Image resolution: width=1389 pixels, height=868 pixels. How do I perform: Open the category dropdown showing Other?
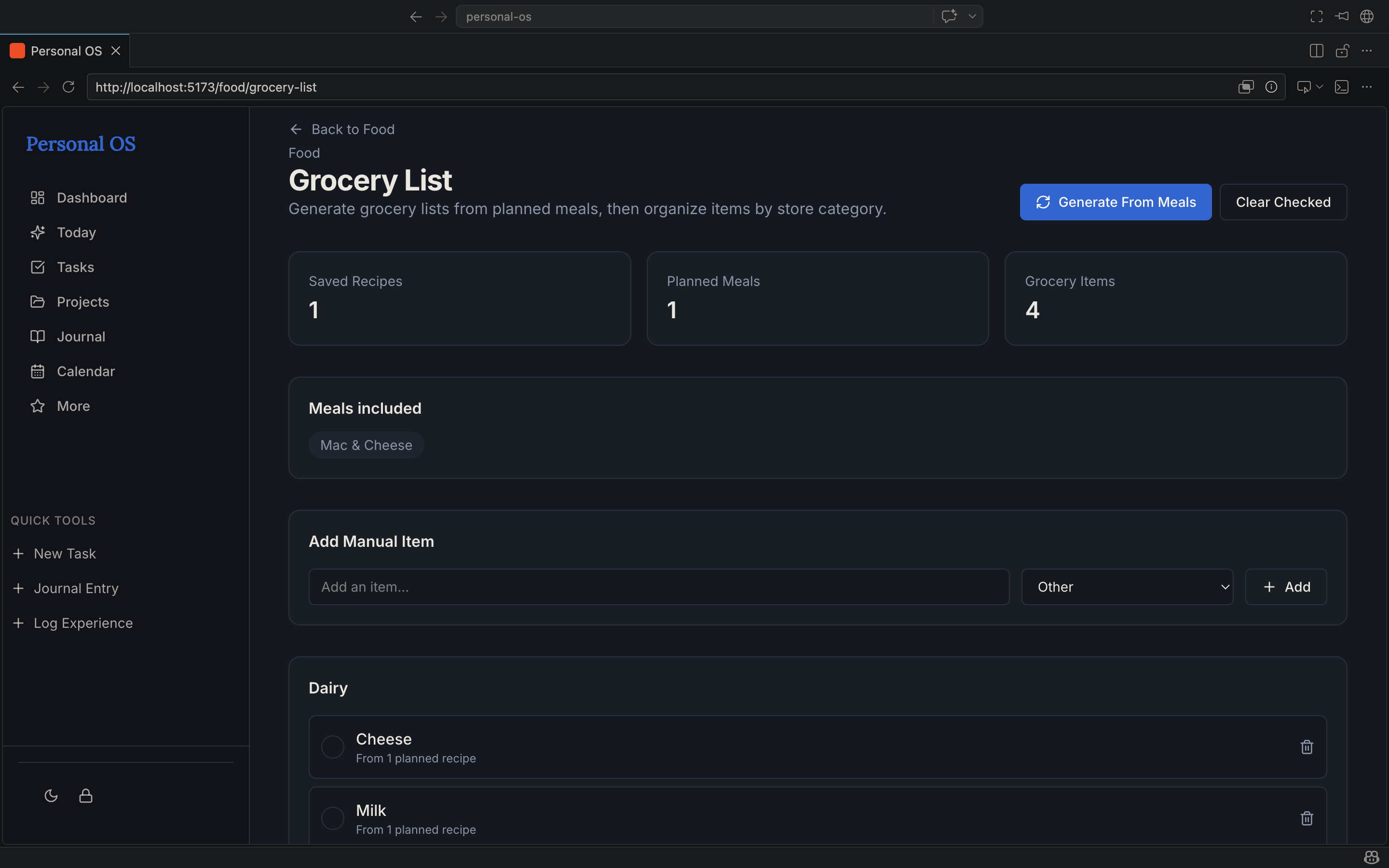pyautogui.click(x=1127, y=587)
